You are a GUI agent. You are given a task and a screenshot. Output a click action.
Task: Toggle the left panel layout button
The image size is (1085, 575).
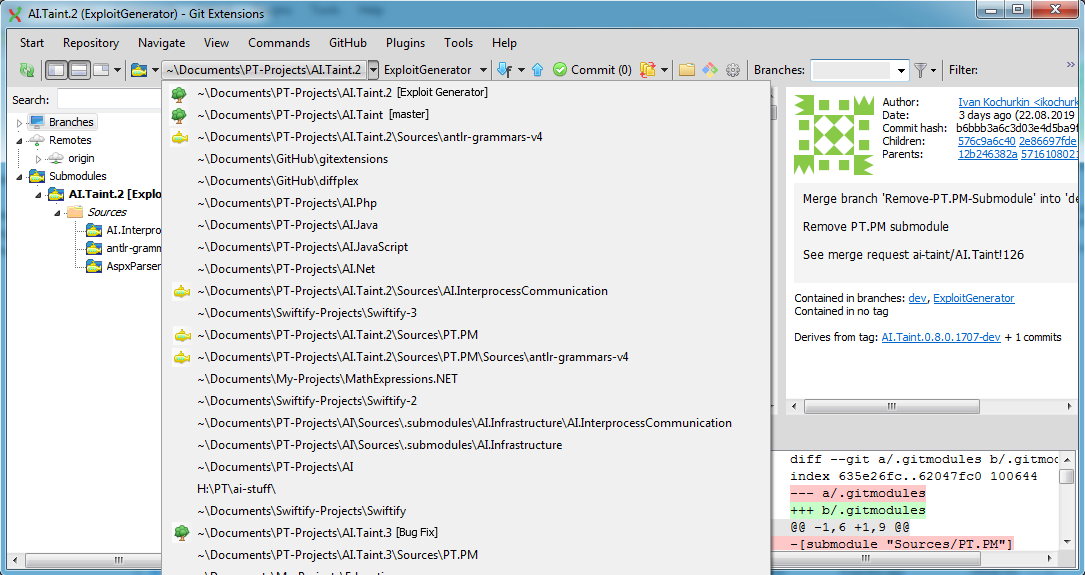(56, 70)
